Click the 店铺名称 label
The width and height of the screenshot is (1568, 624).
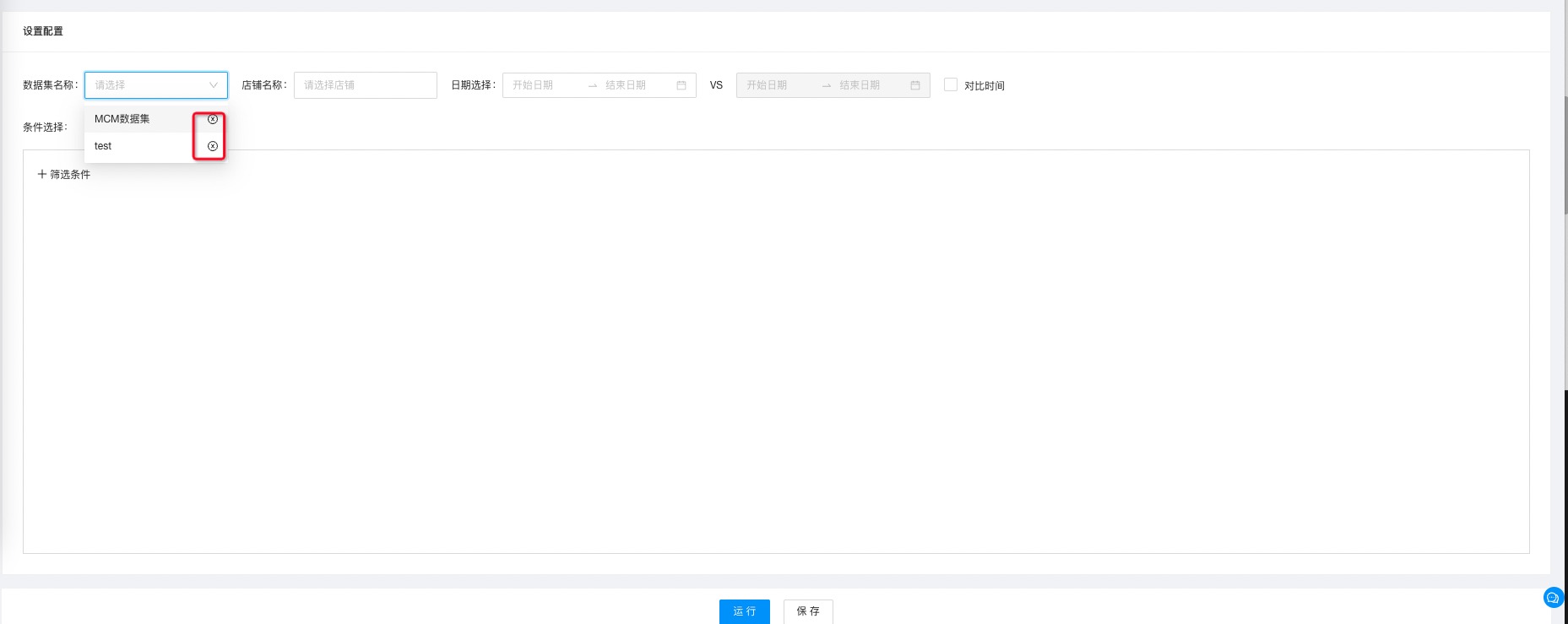[x=263, y=85]
